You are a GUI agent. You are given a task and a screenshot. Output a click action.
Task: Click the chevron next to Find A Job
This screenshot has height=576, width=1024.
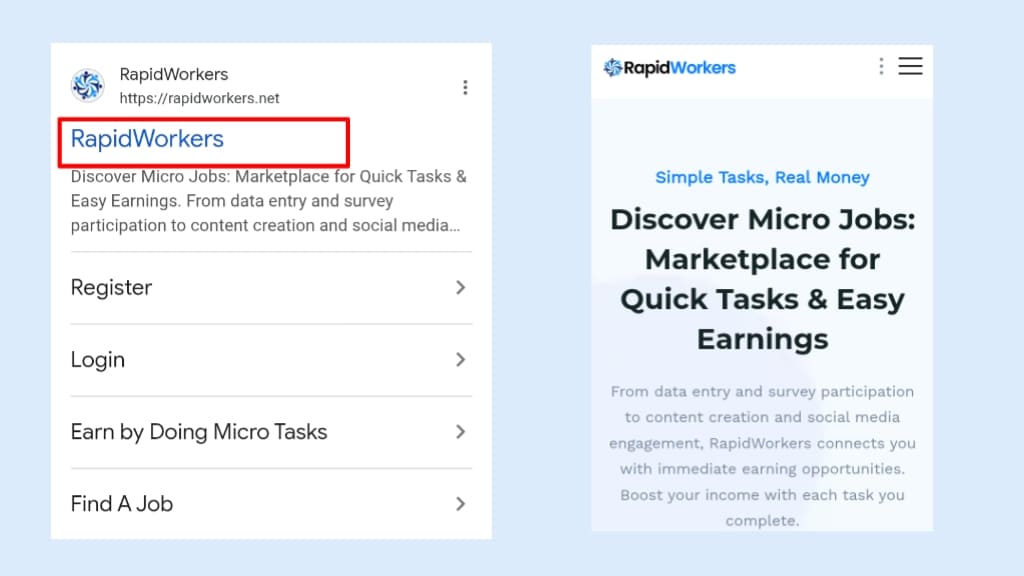(x=460, y=504)
